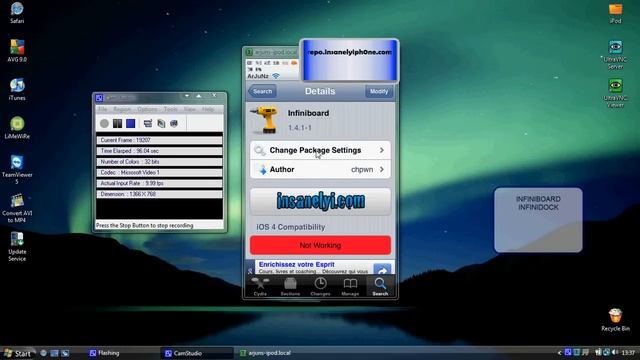Click the Current Frame status row
The height and width of the screenshot is (360, 640).
[x=160, y=140]
